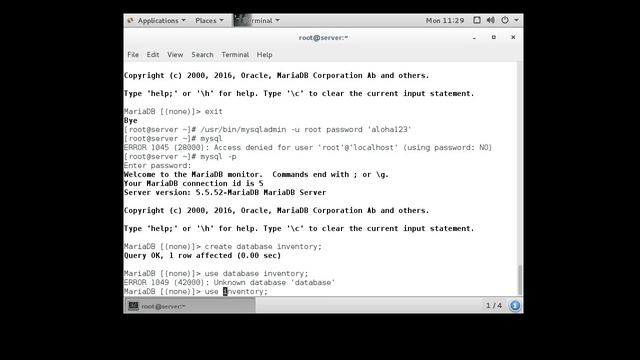Click 'Server version: 5.5.52-MariaDB' line
Image resolution: width=640 pixels, height=360 pixels.
pyautogui.click(x=225, y=192)
